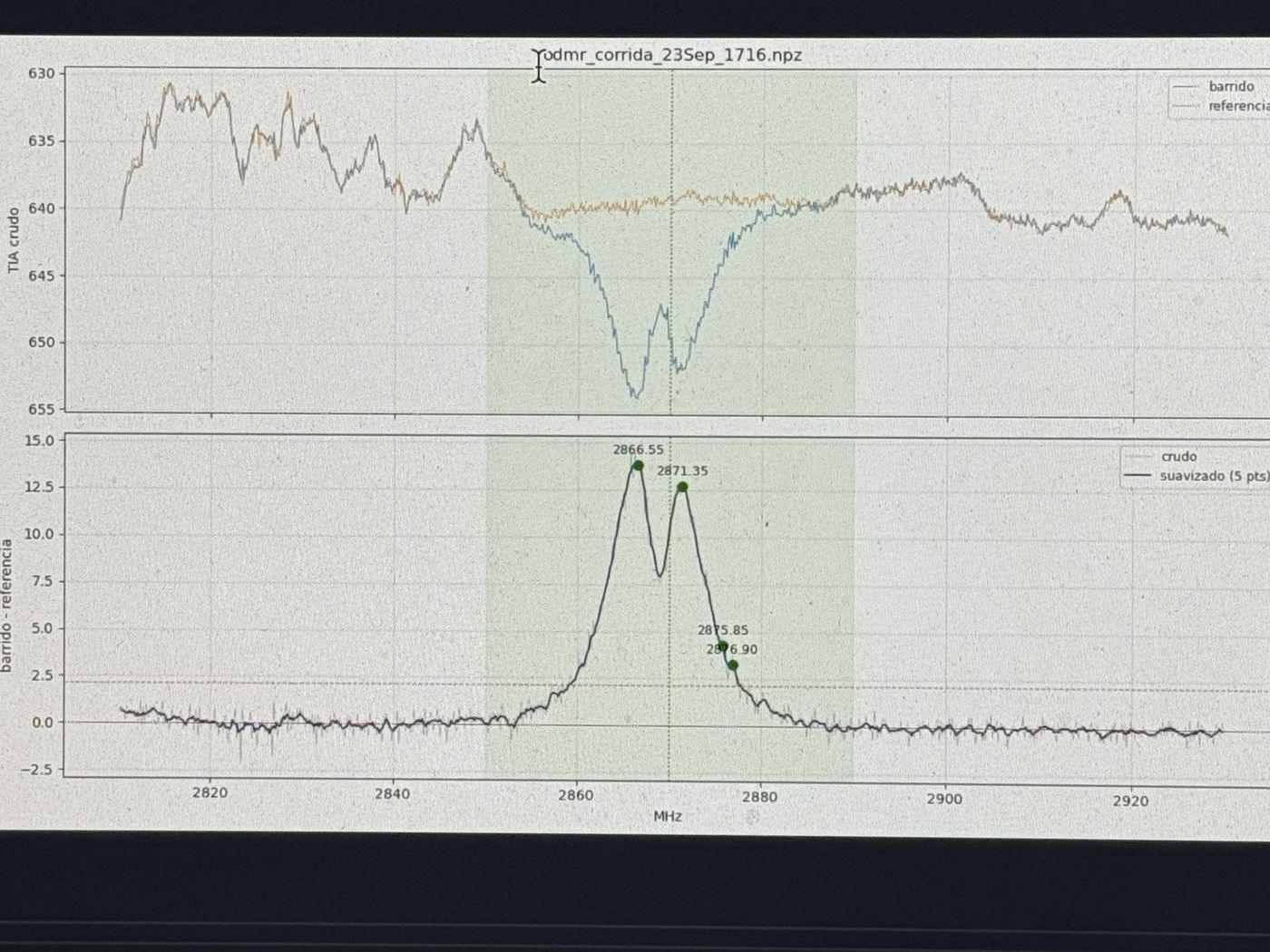1270x952 pixels.
Task: Click the green marker dot labeled 2875.85
Action: 722,646
